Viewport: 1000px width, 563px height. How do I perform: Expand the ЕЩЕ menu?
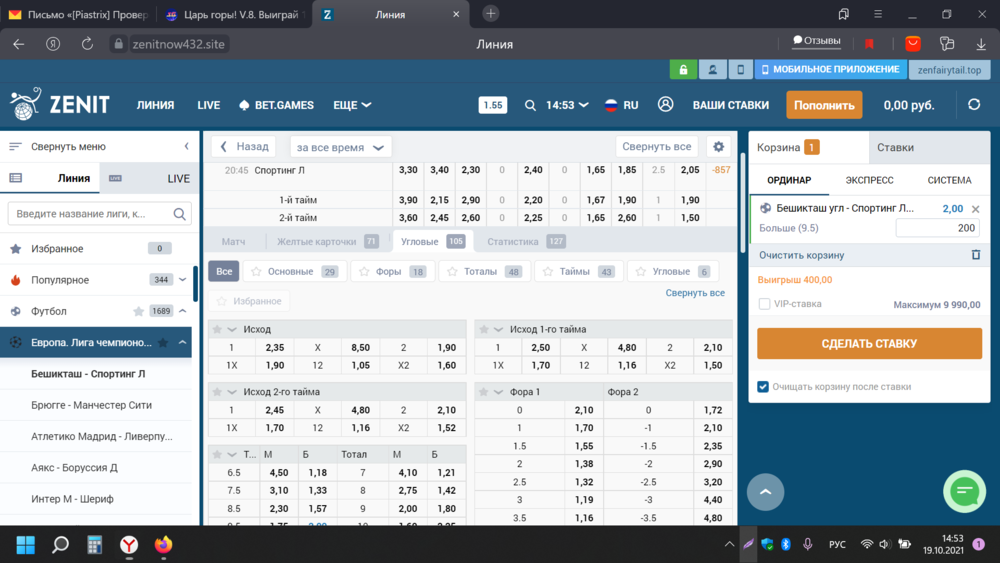pyautogui.click(x=352, y=105)
